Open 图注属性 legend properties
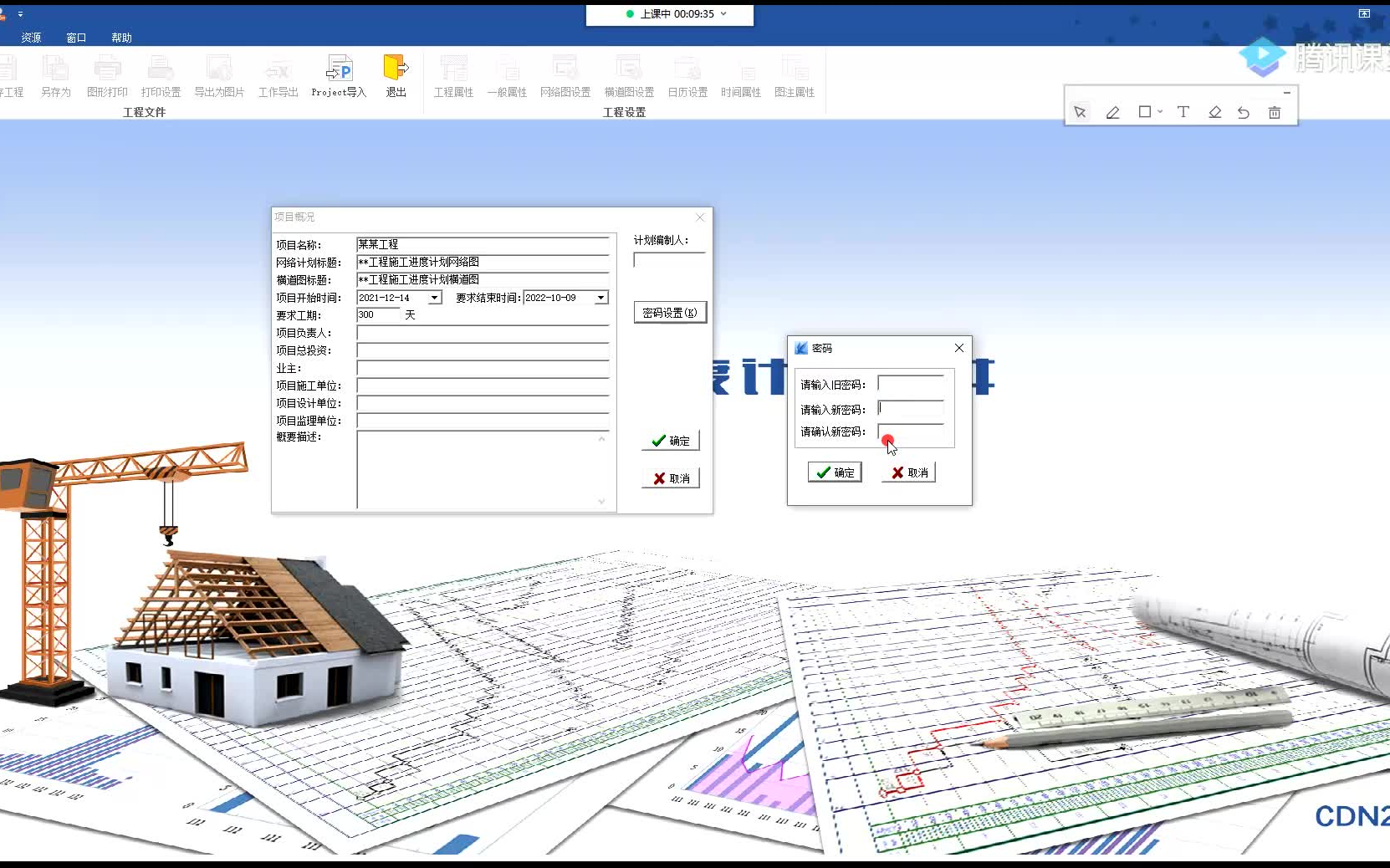This screenshot has height=868, width=1390. 795,76
